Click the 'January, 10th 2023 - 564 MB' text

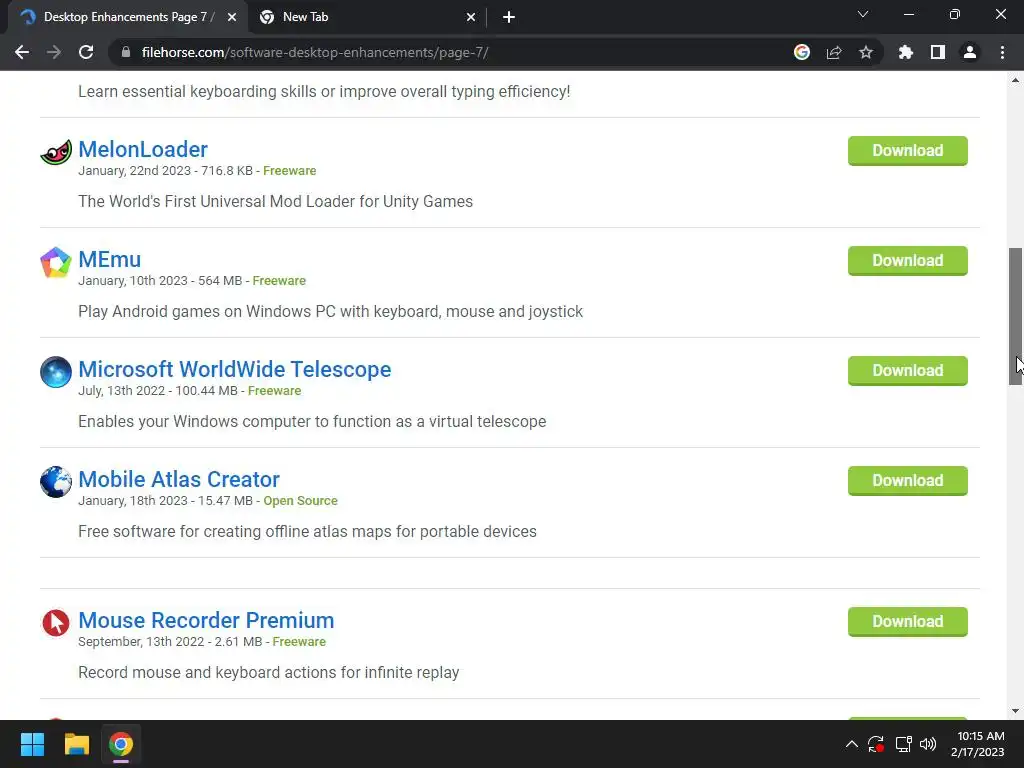tap(161, 281)
